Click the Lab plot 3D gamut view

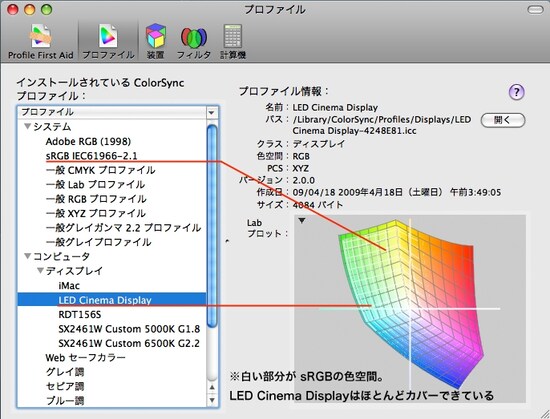point(410,309)
